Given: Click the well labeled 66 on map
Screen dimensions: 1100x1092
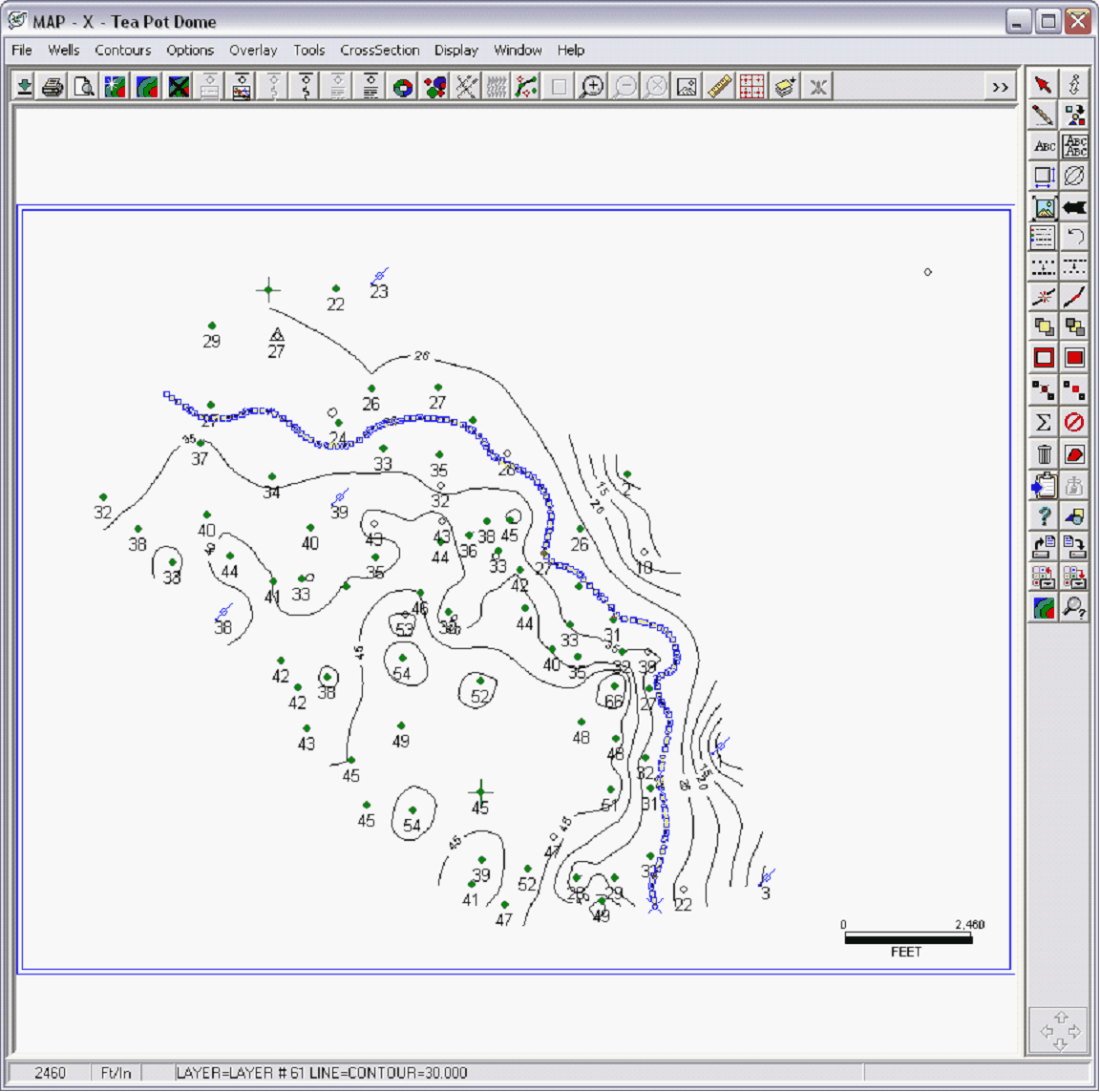Looking at the screenshot, I should [x=615, y=686].
